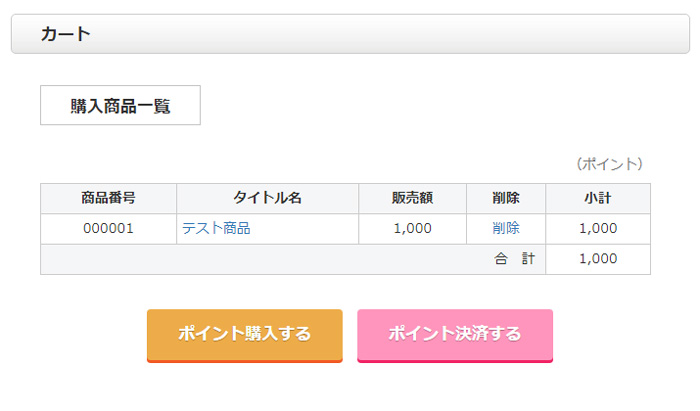Click the 販売額 column header
700x411 pixels.
pyautogui.click(x=412, y=198)
